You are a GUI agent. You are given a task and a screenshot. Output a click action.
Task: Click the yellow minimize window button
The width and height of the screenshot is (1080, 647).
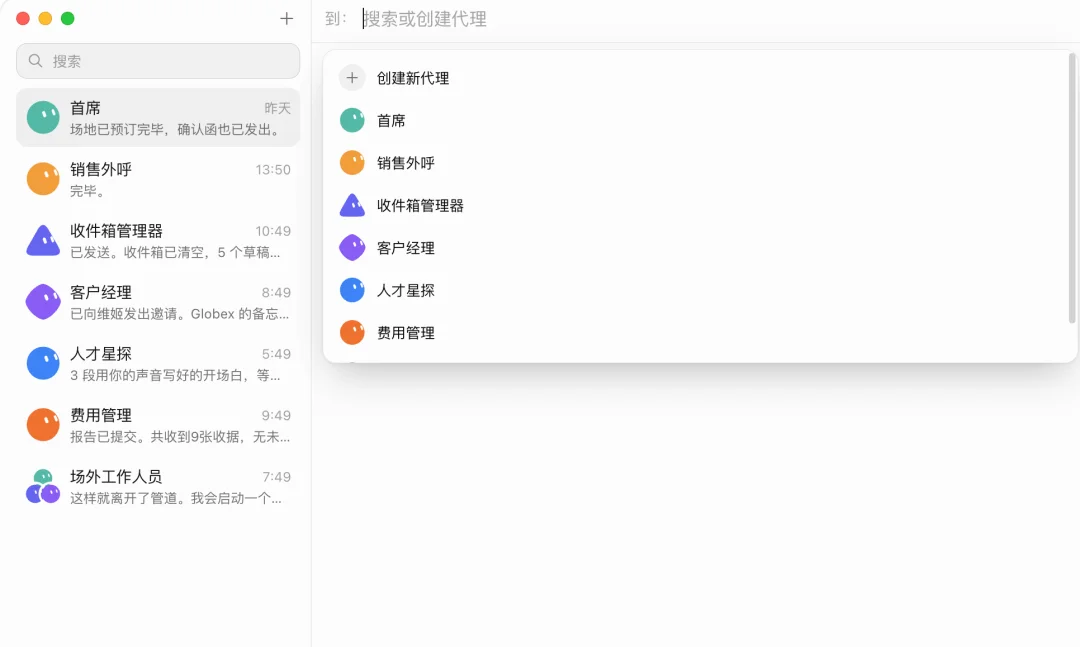pos(45,19)
